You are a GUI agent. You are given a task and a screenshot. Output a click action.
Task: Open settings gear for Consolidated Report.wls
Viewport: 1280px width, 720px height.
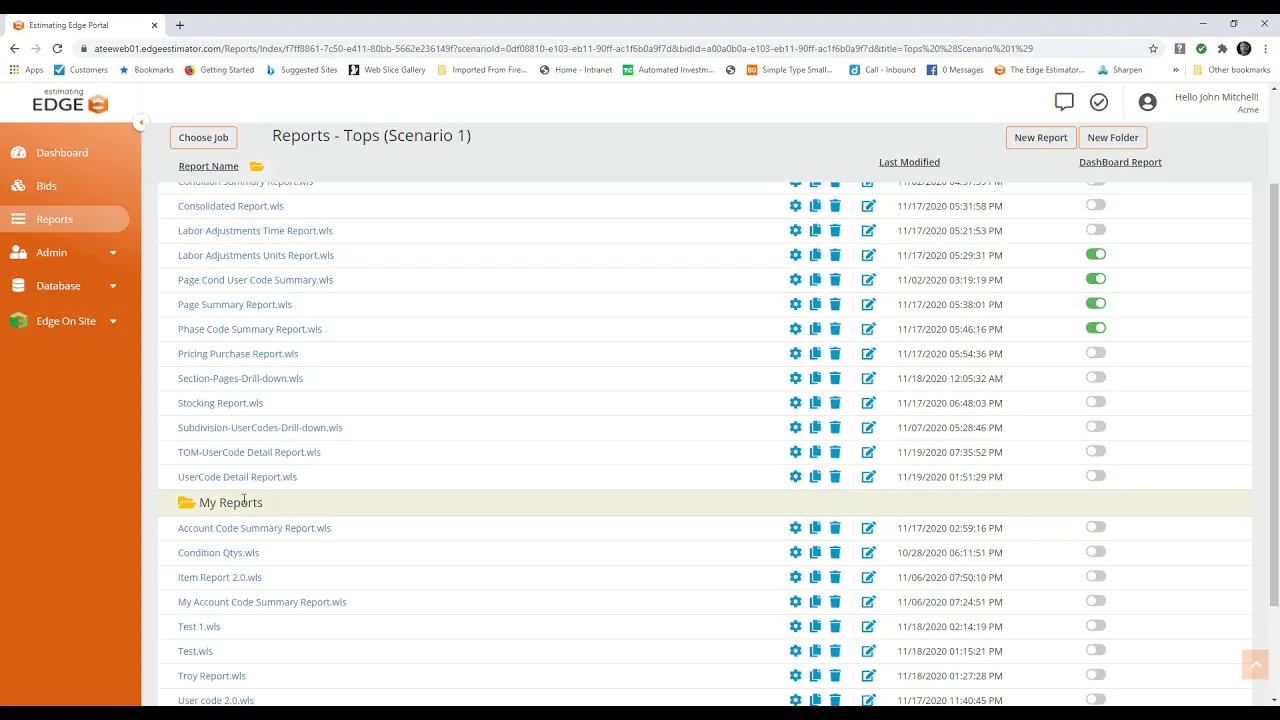(x=795, y=206)
